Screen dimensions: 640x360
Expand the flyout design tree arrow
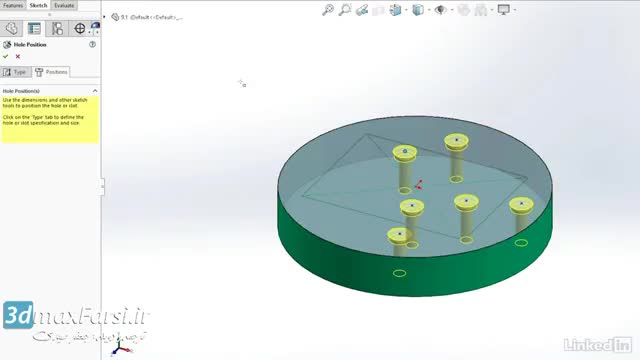104,17
